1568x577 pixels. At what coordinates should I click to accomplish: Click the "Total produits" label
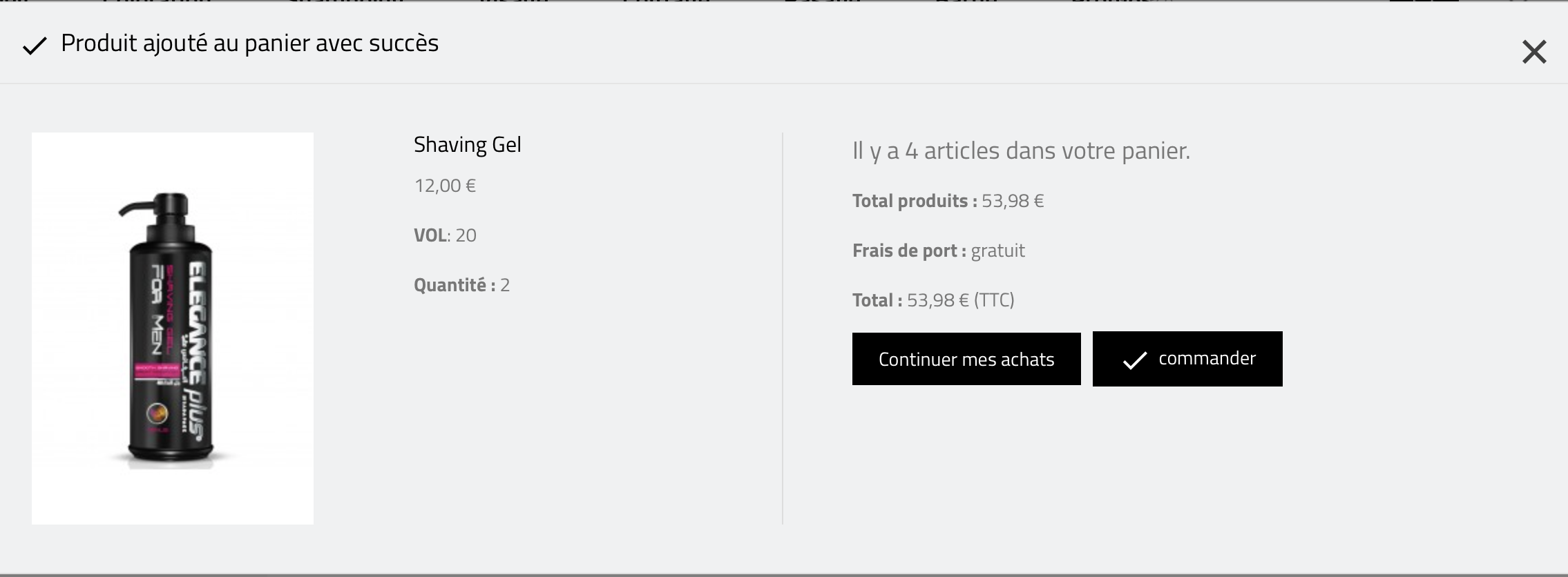(914, 201)
